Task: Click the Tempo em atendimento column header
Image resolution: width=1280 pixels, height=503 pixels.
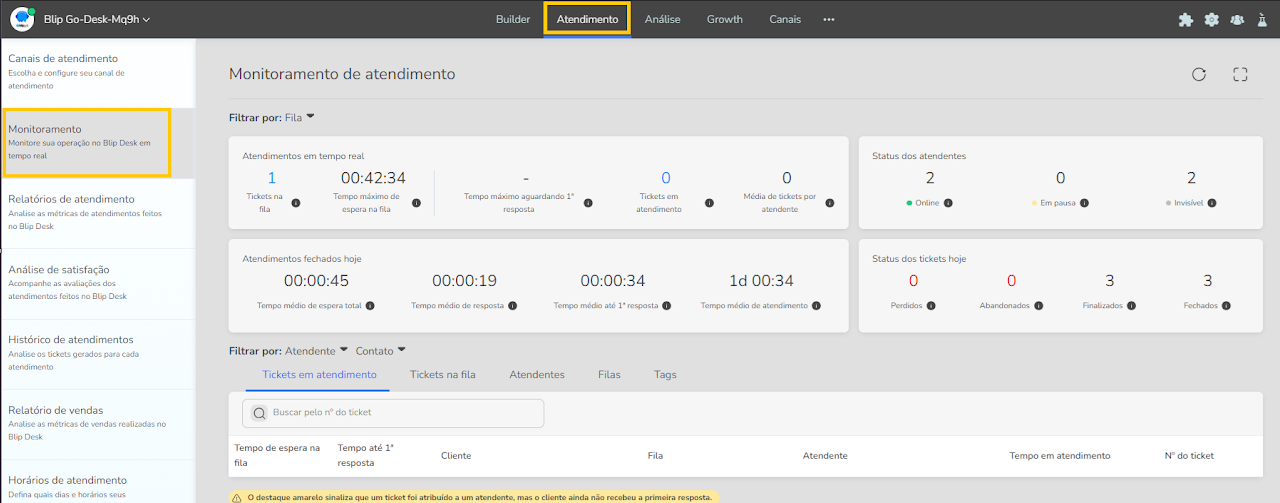Action: click(1059, 455)
